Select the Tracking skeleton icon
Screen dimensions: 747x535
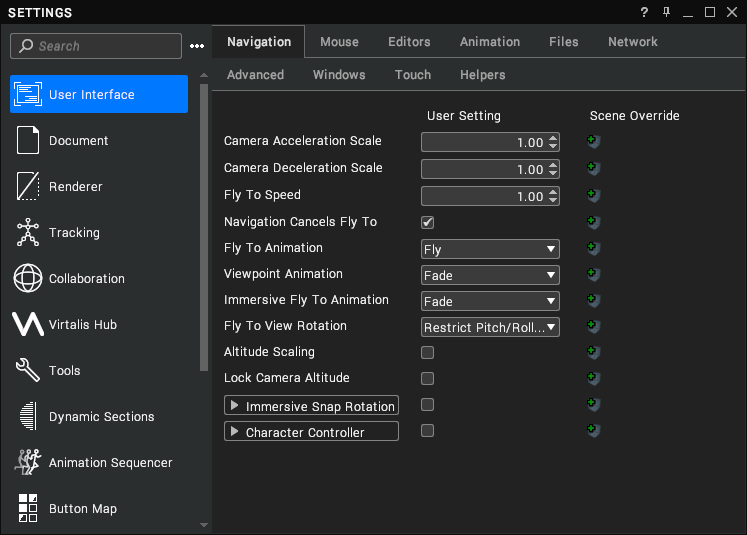tap(28, 232)
